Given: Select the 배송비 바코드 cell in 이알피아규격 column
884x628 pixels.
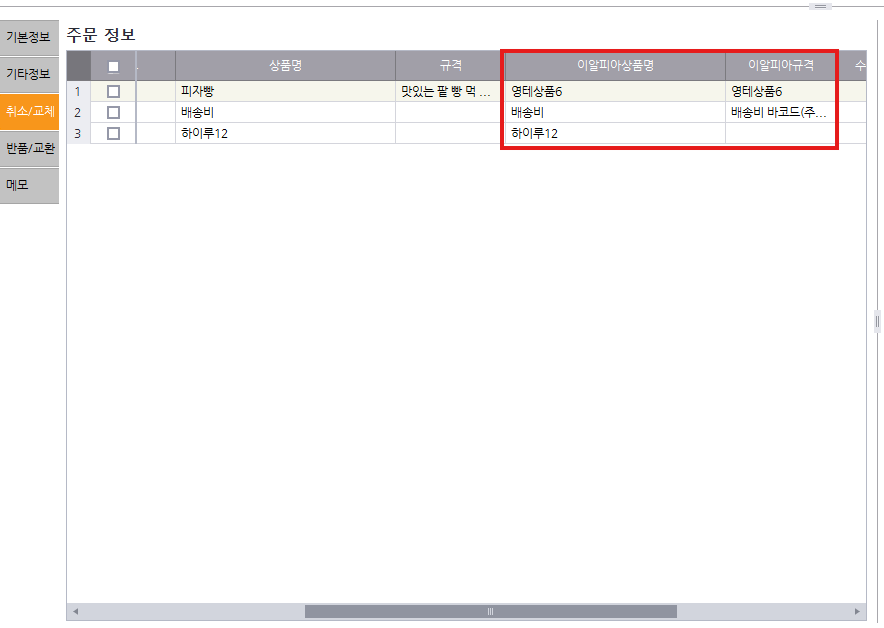Looking at the screenshot, I should tap(780, 112).
